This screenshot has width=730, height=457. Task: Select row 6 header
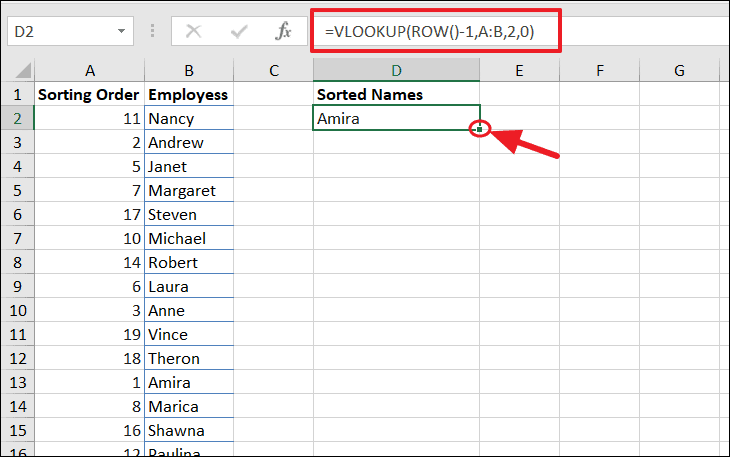pos(17,215)
